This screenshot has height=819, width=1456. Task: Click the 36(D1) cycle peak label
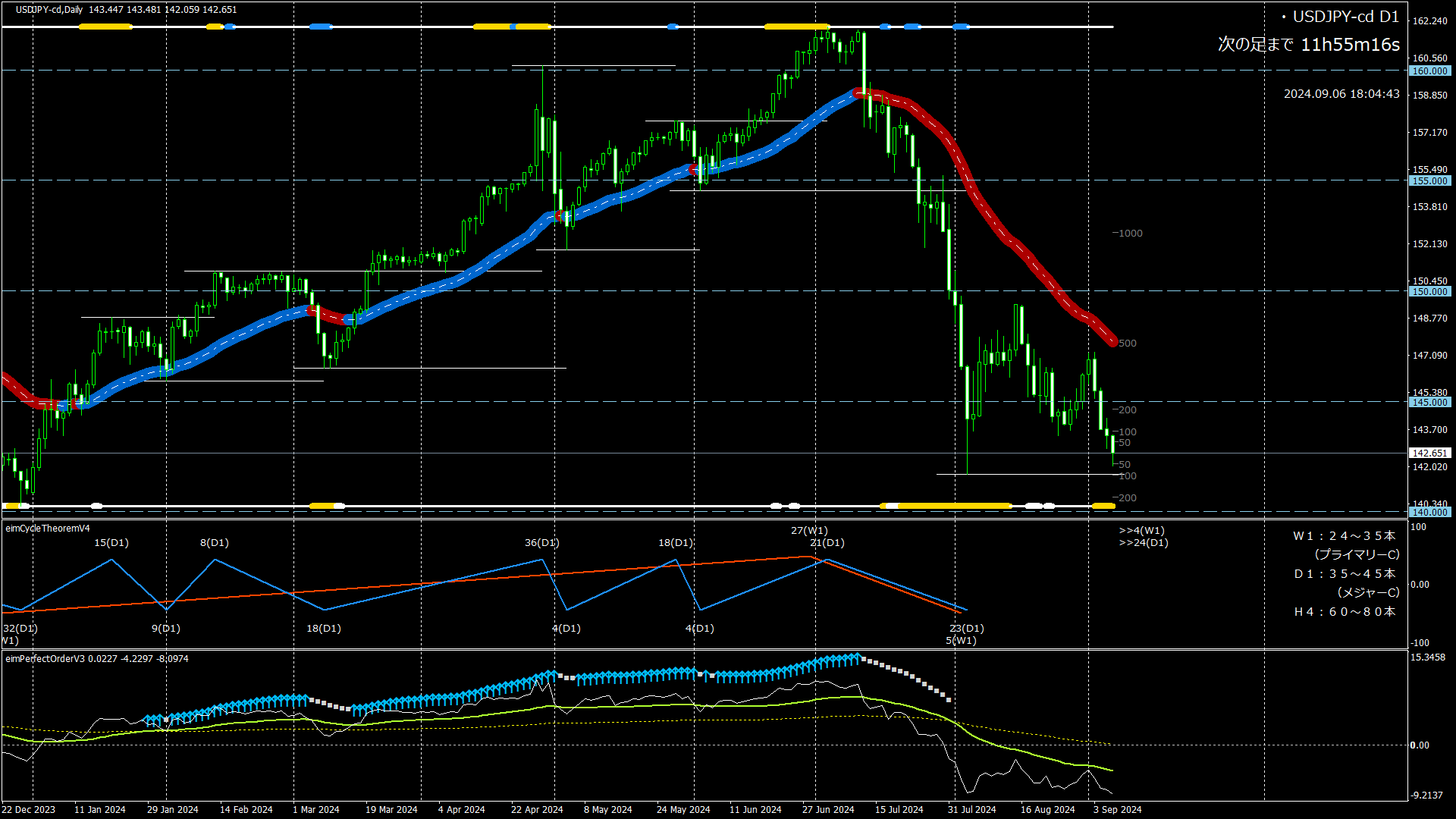click(541, 543)
